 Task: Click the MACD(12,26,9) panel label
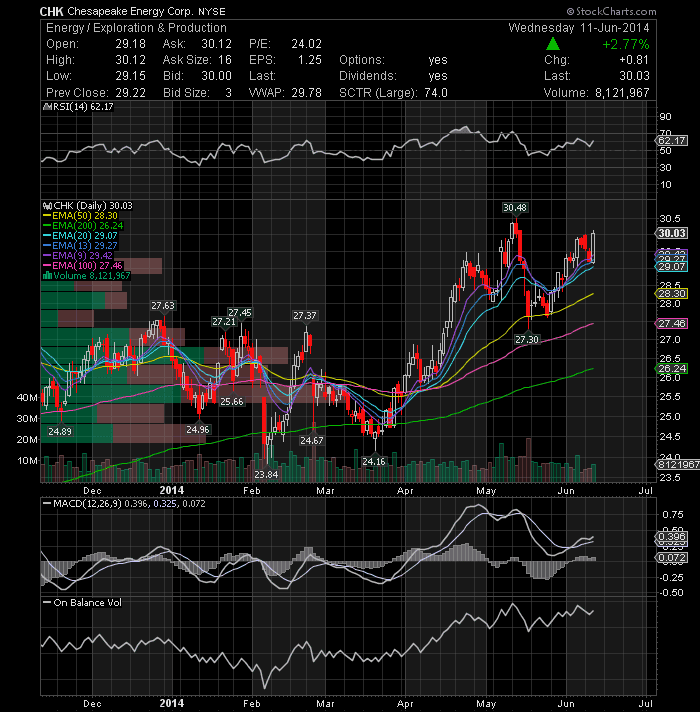[87, 504]
